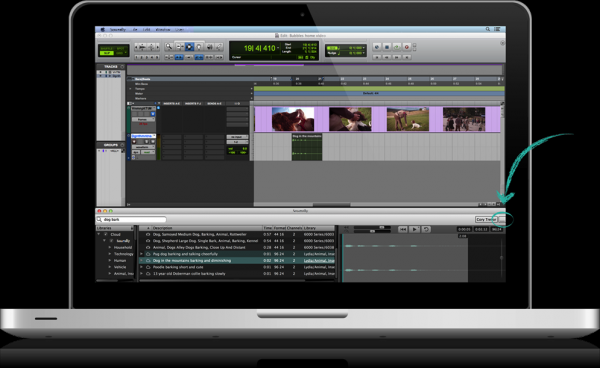Click the dog bark search field
Image resolution: width=600 pixels, height=368 pixels.
coord(131,220)
